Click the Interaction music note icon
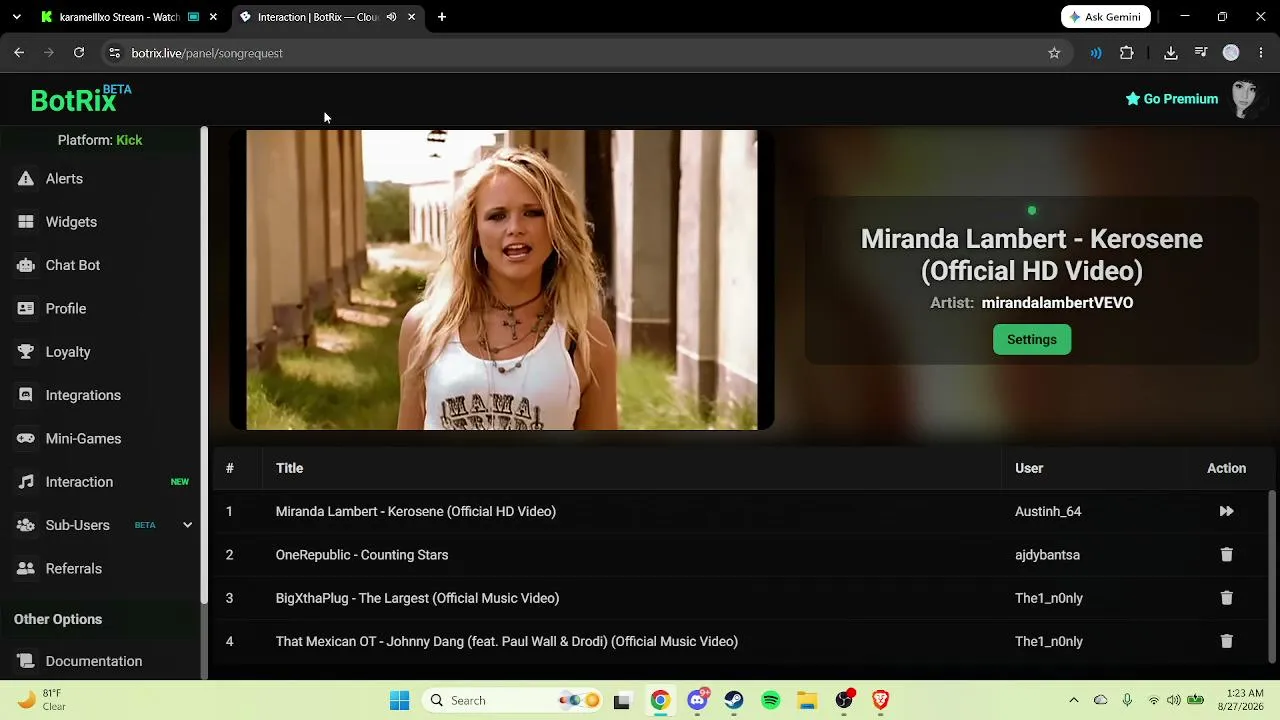Screen dimensions: 1280x720 pos(26,482)
